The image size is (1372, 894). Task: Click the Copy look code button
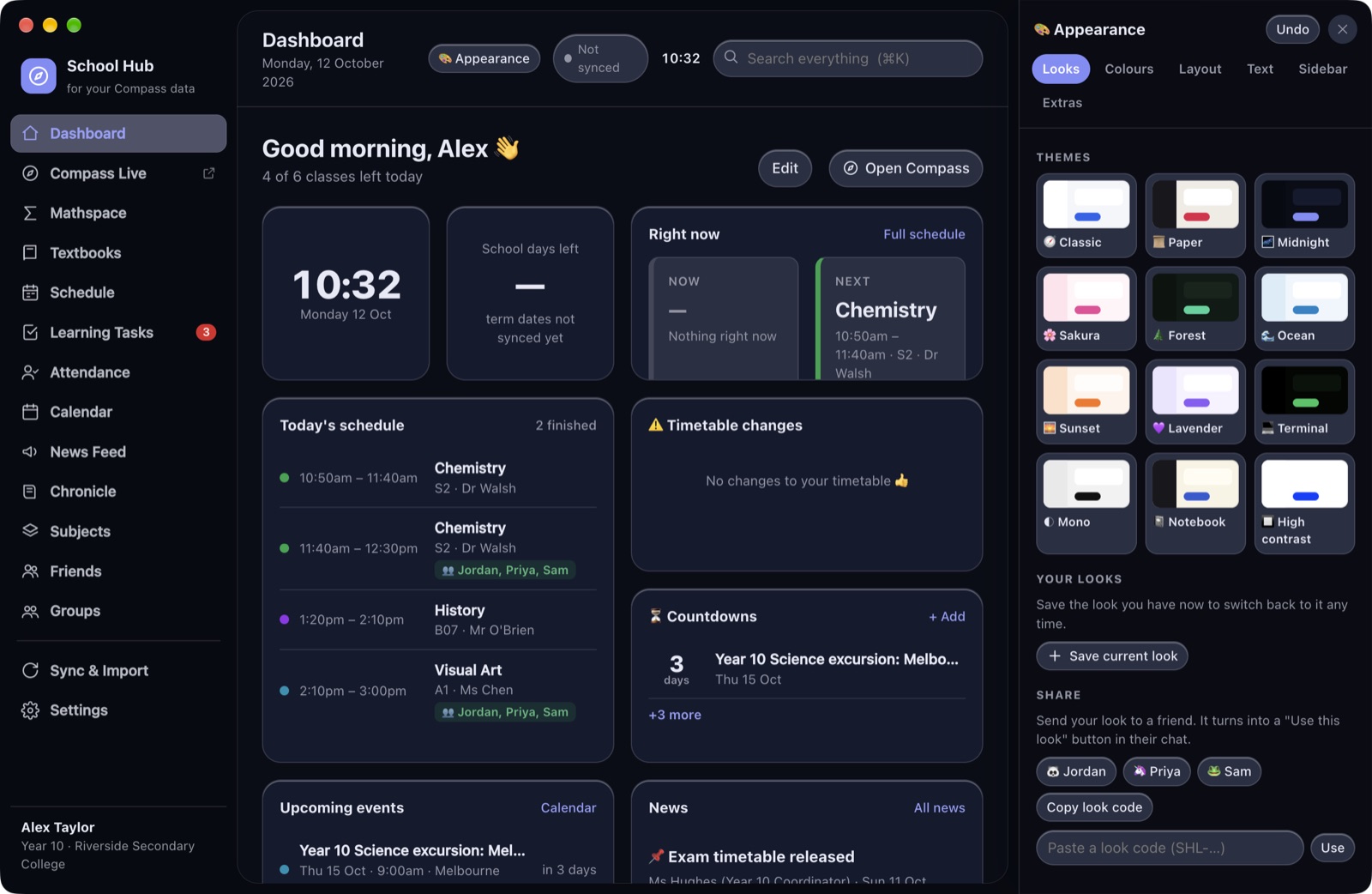point(1094,807)
